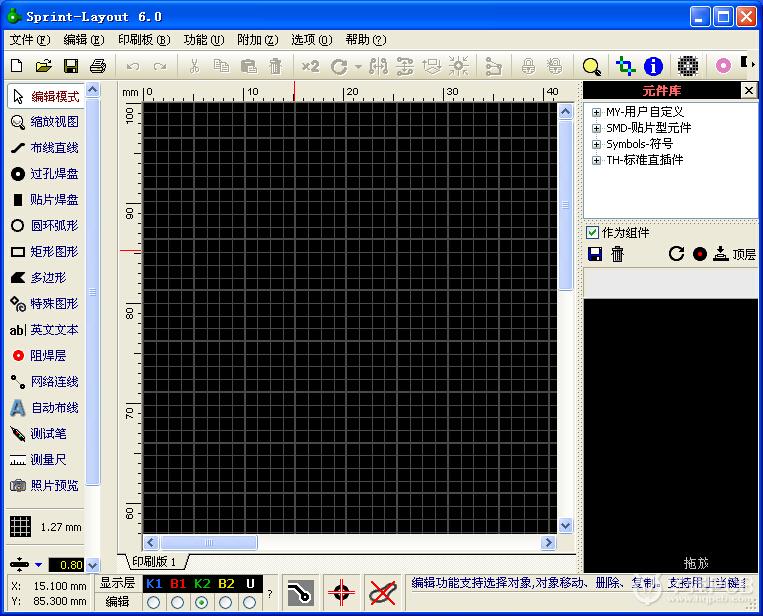The width and height of the screenshot is (763, 616).
Task: Click the crosshair icon in bottom bar
Action: point(342,591)
